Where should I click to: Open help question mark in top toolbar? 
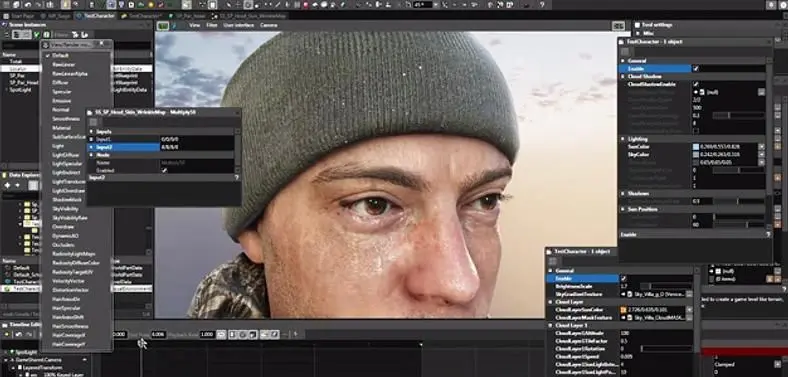pyautogui.click(x=542, y=5)
